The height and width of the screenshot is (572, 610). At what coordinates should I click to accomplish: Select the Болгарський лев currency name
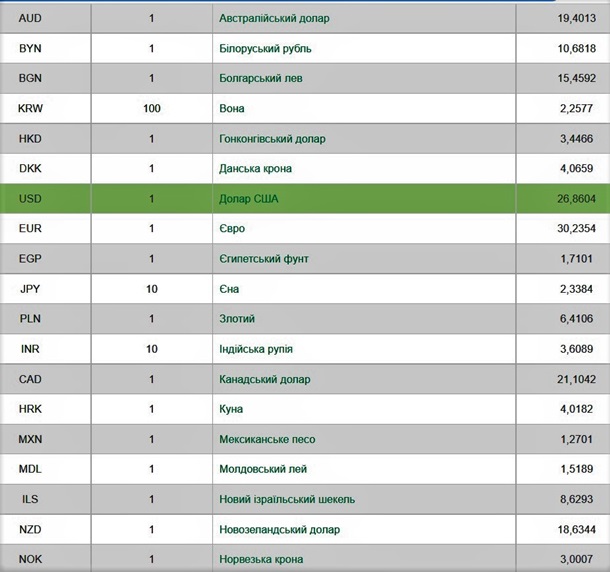[260, 78]
